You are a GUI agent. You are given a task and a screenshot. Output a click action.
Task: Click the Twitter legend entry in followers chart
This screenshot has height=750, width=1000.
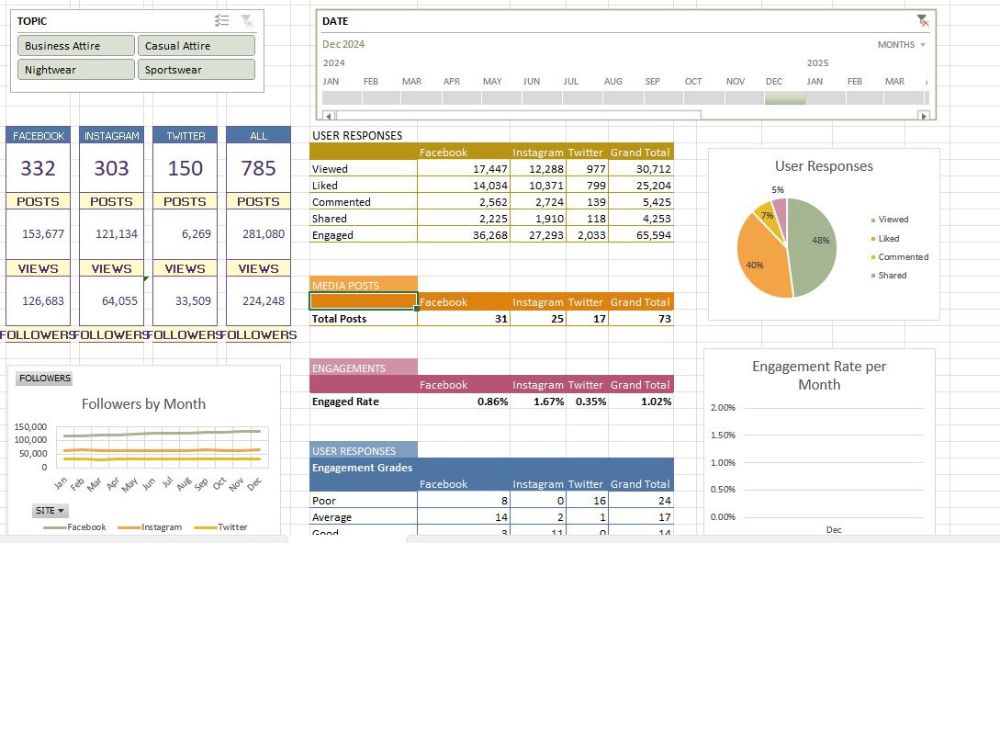tap(221, 527)
